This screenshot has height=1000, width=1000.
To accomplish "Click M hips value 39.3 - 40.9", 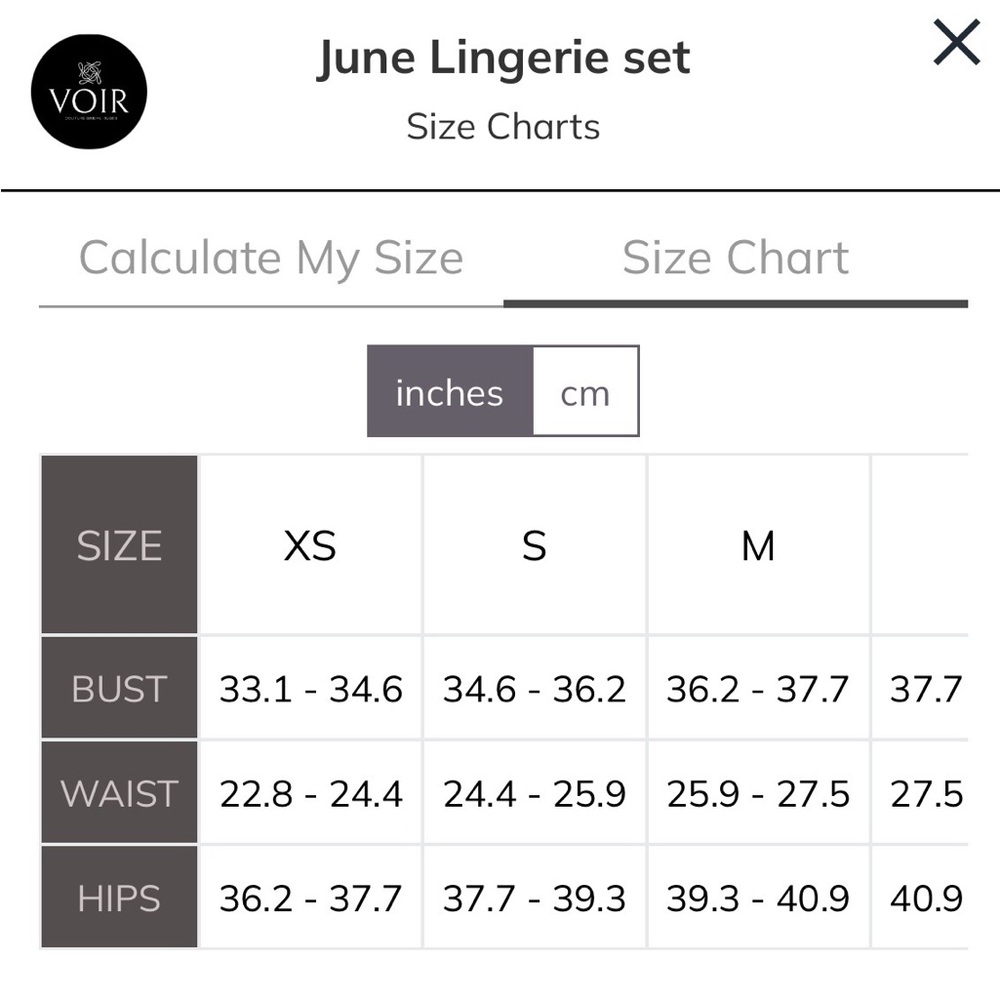I will pyautogui.click(x=758, y=897).
